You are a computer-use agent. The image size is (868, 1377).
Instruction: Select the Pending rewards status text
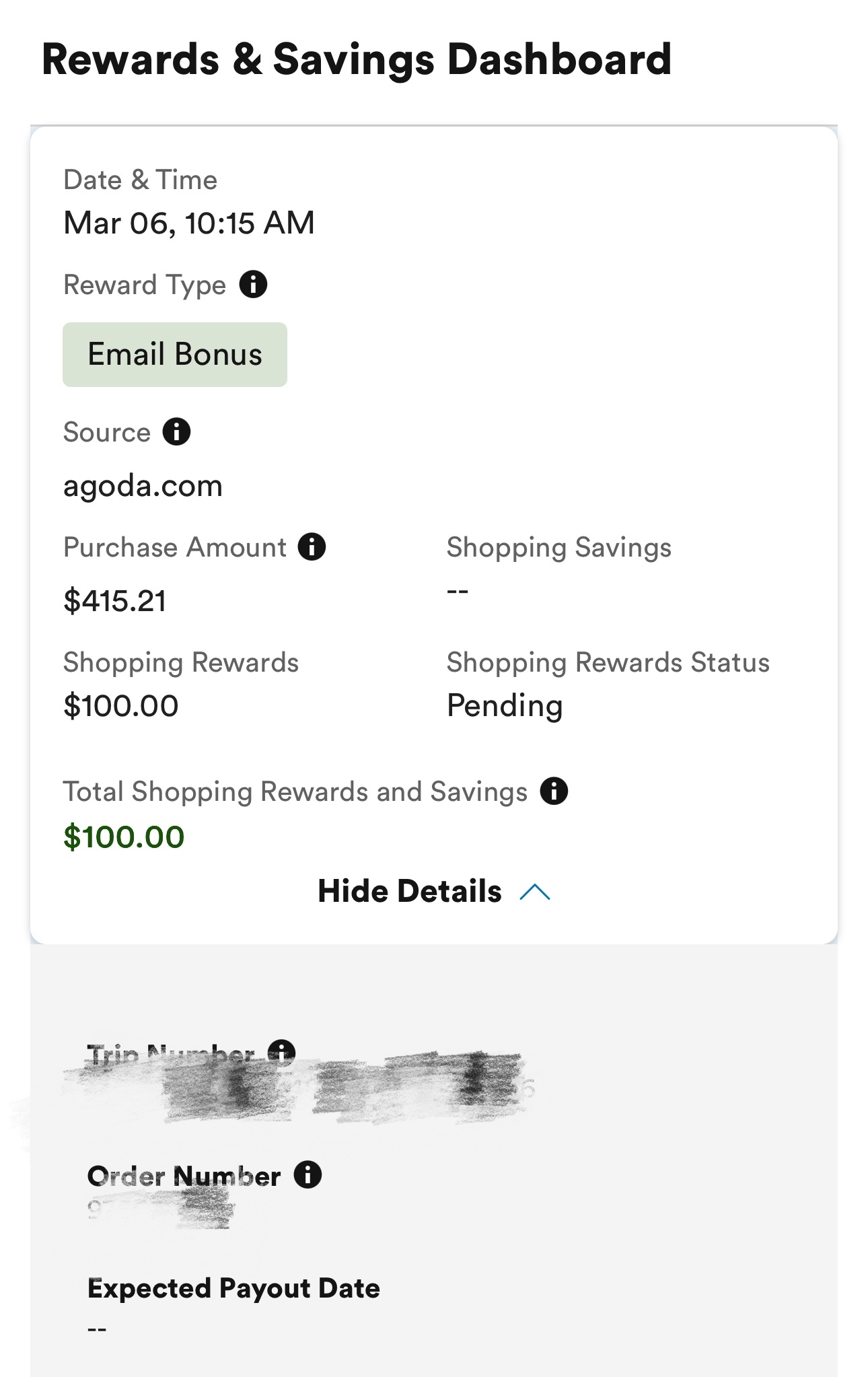point(505,706)
